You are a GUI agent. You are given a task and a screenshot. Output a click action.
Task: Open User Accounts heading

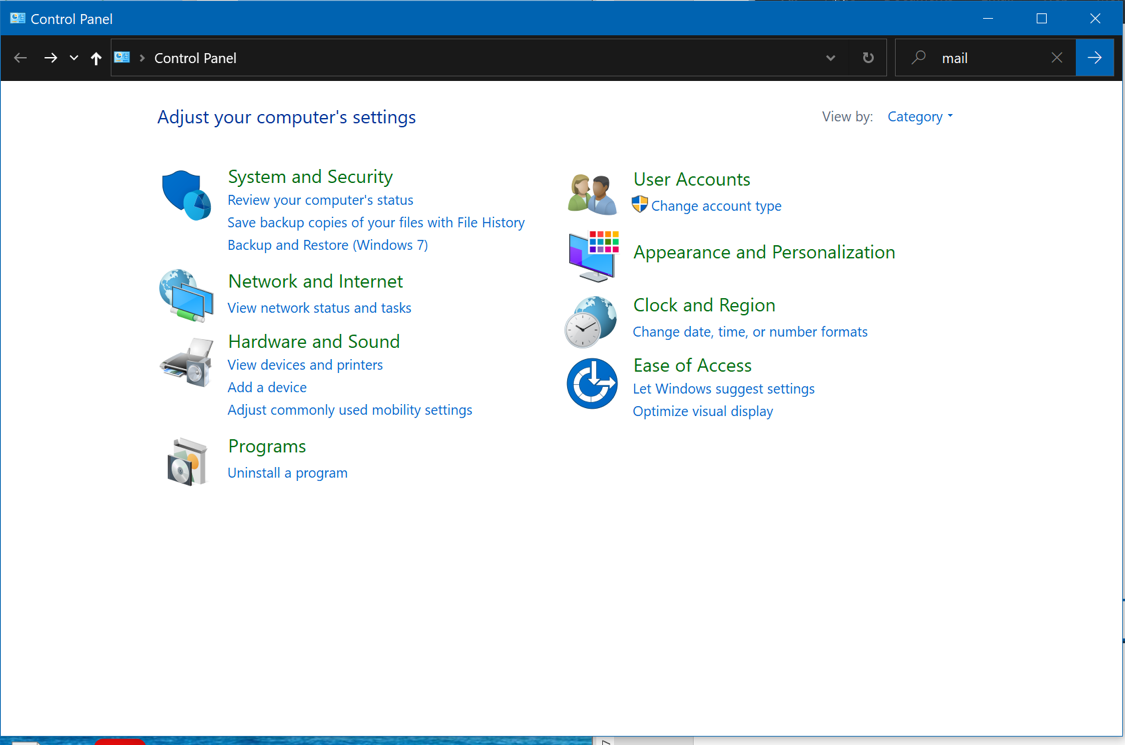(692, 179)
